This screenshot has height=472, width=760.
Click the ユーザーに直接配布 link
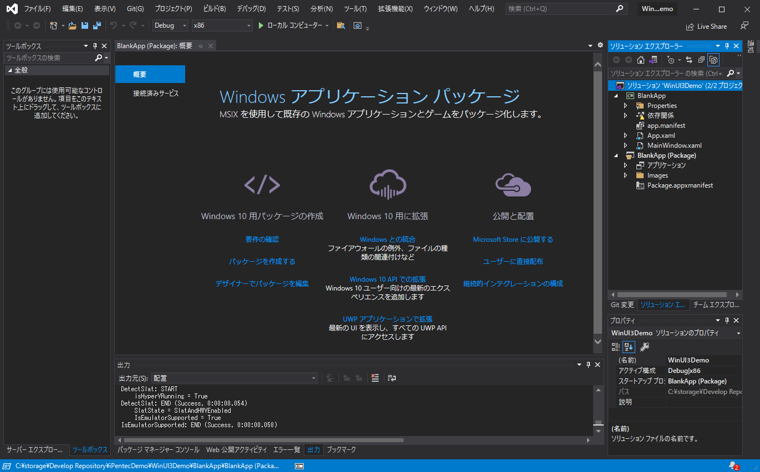[x=513, y=262]
